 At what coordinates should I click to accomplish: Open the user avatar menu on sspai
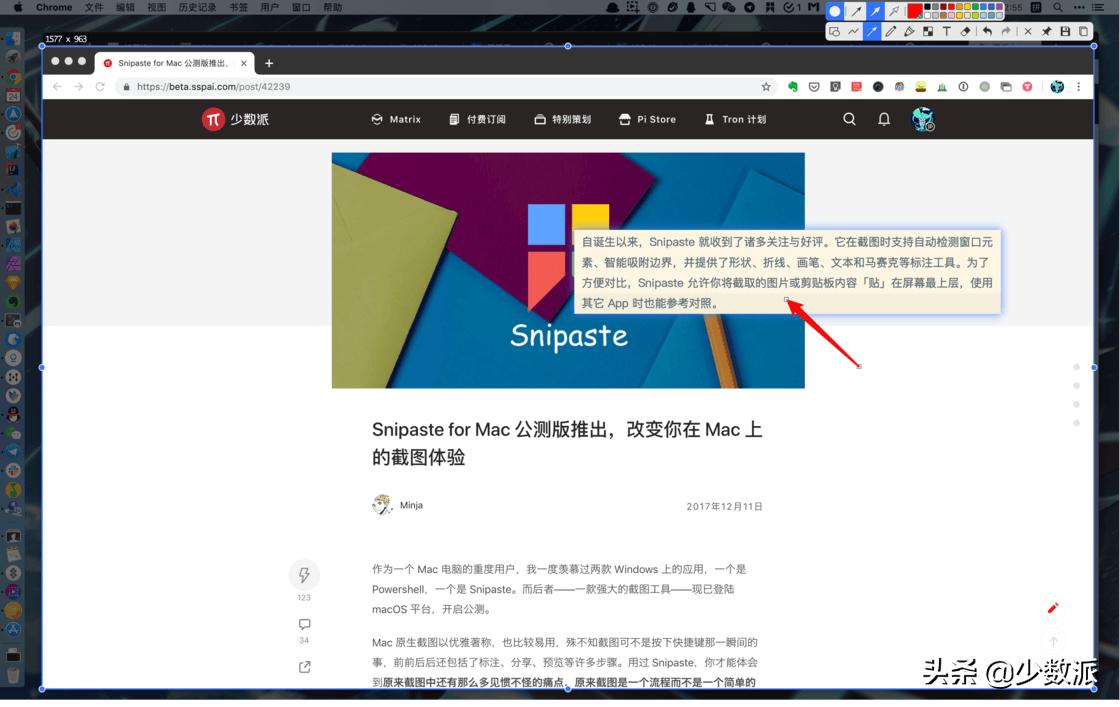[921, 119]
